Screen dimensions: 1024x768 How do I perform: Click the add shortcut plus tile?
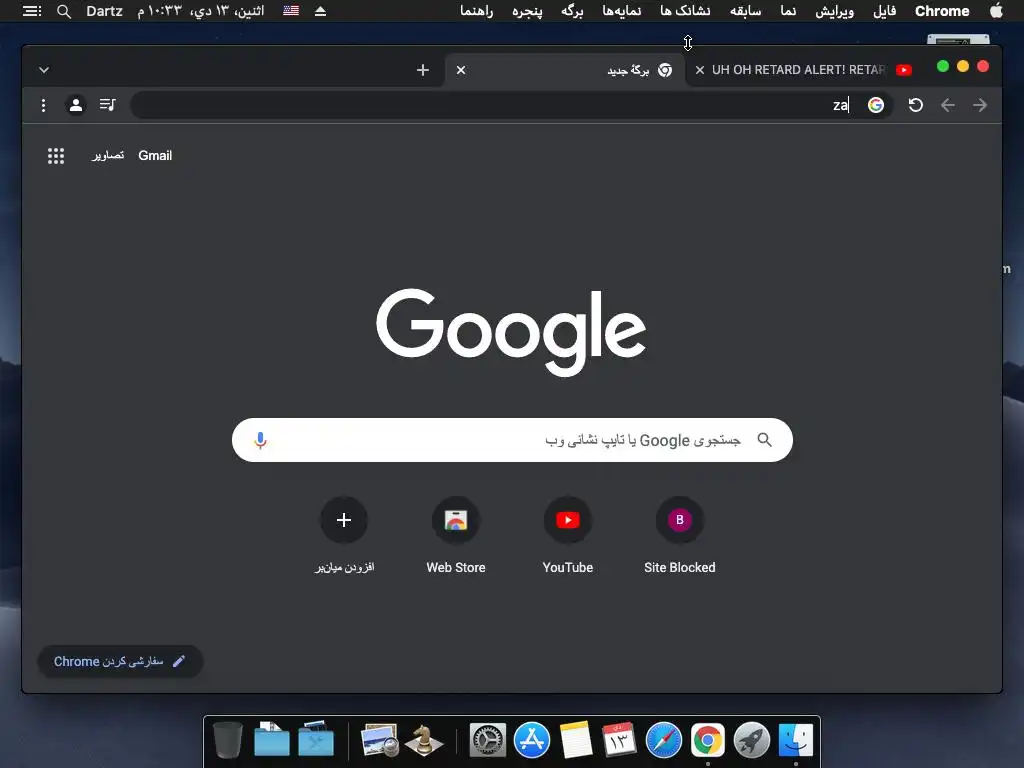(344, 536)
